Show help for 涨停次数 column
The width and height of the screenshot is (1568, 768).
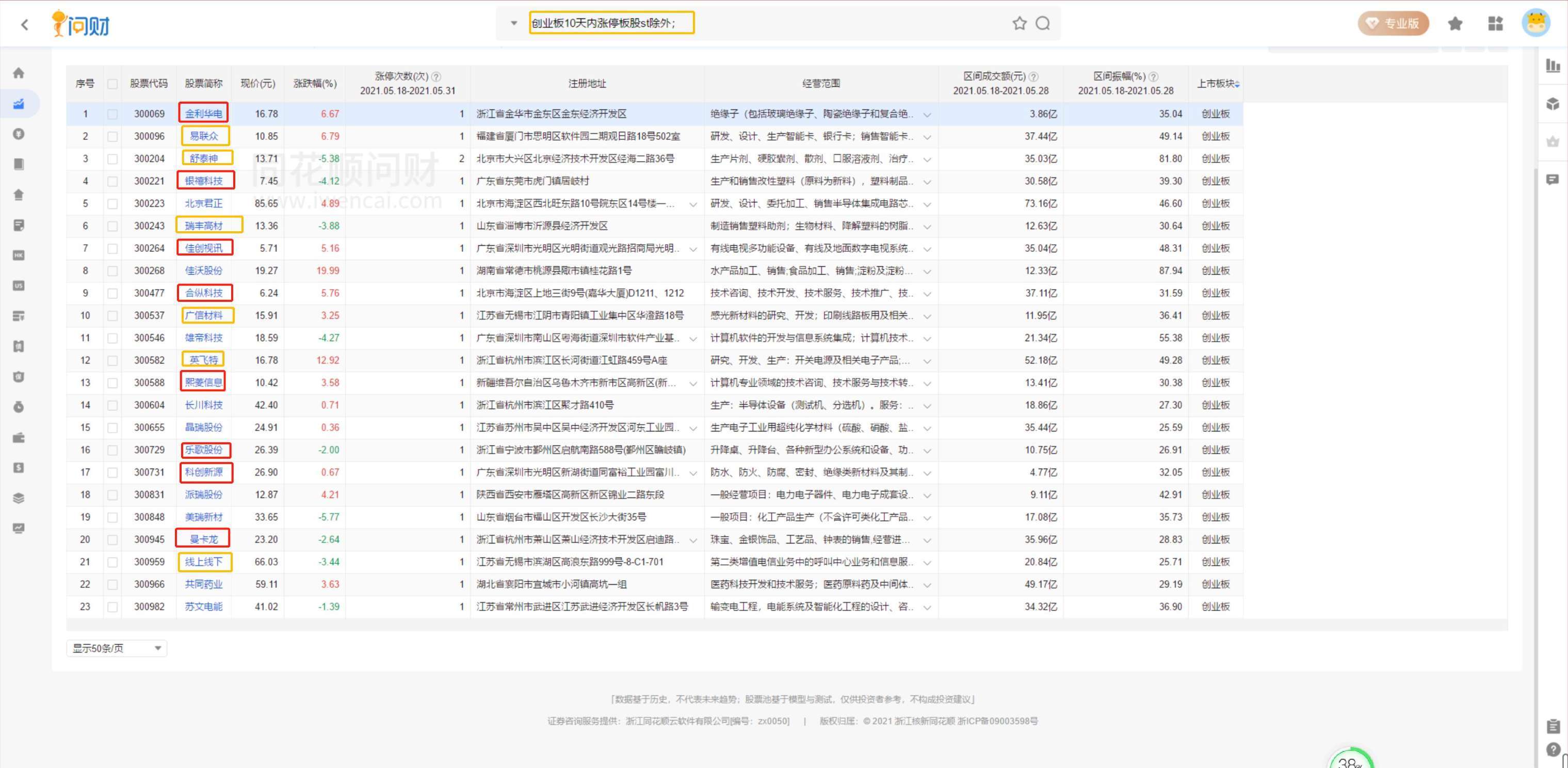(437, 77)
